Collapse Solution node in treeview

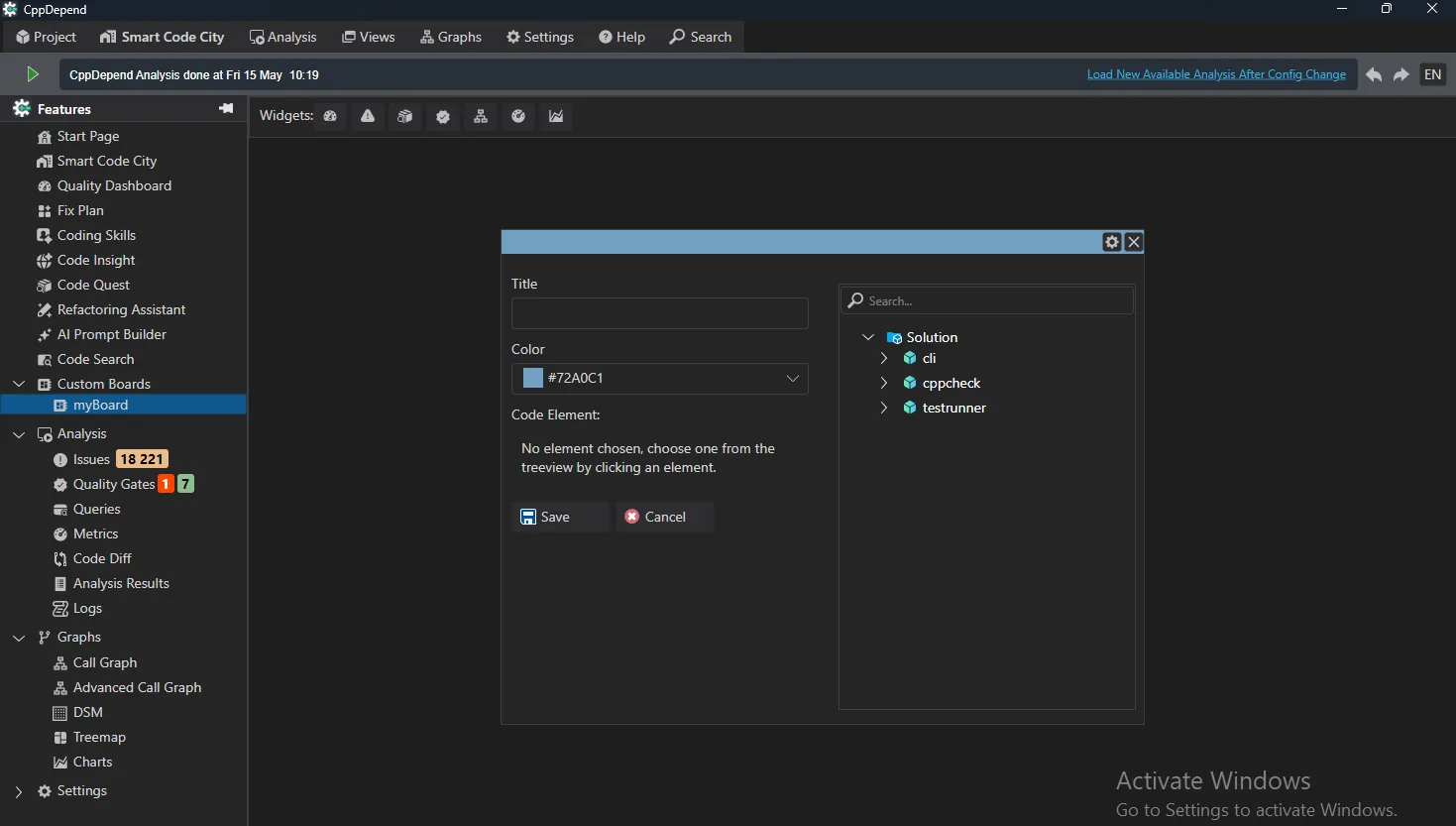tap(868, 337)
